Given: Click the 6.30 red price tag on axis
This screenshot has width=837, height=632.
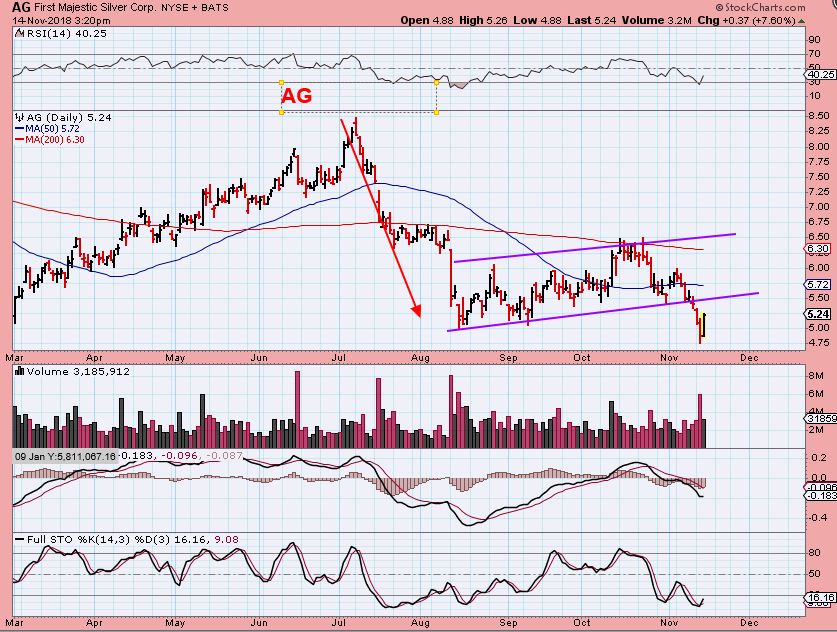Looking at the screenshot, I should click(x=818, y=249).
